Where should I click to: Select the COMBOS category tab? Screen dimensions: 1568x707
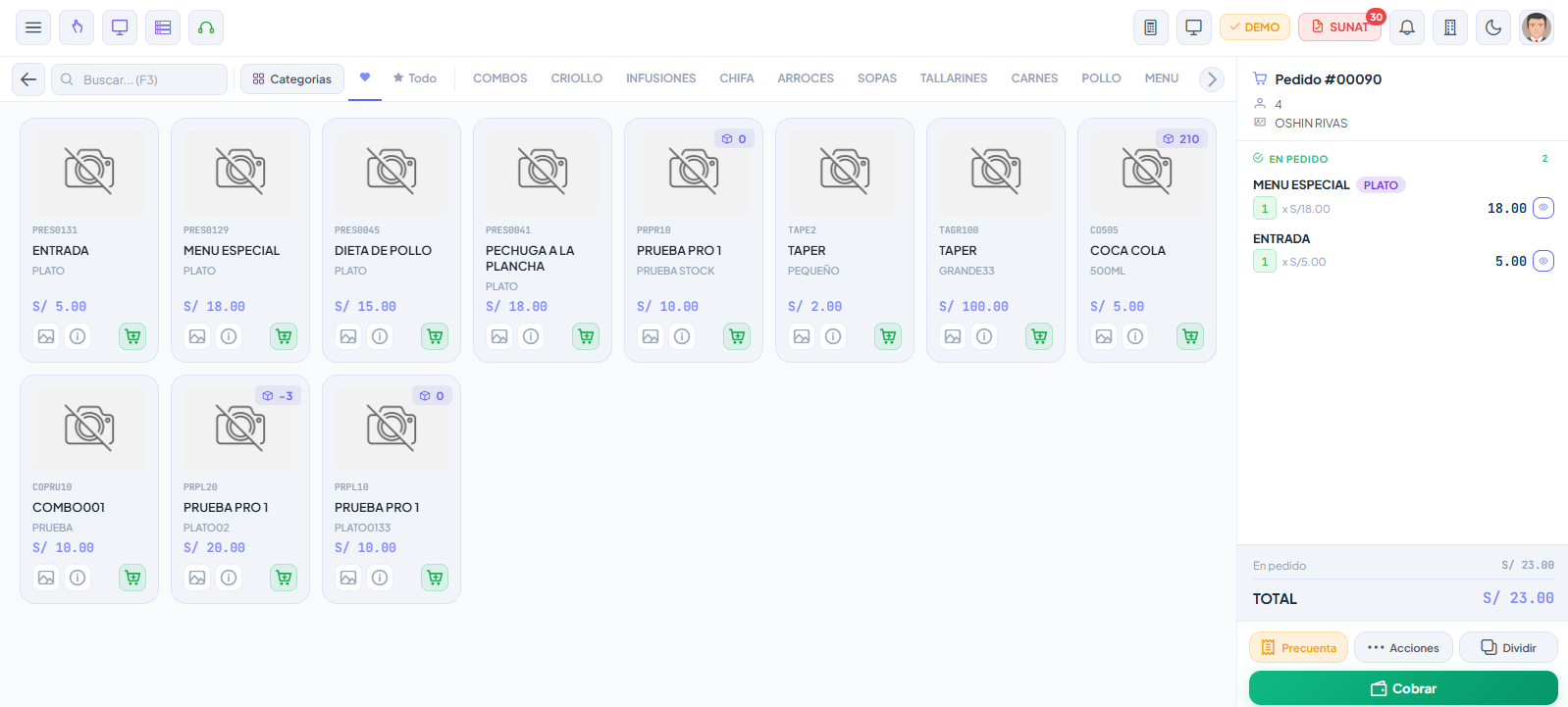500,78
